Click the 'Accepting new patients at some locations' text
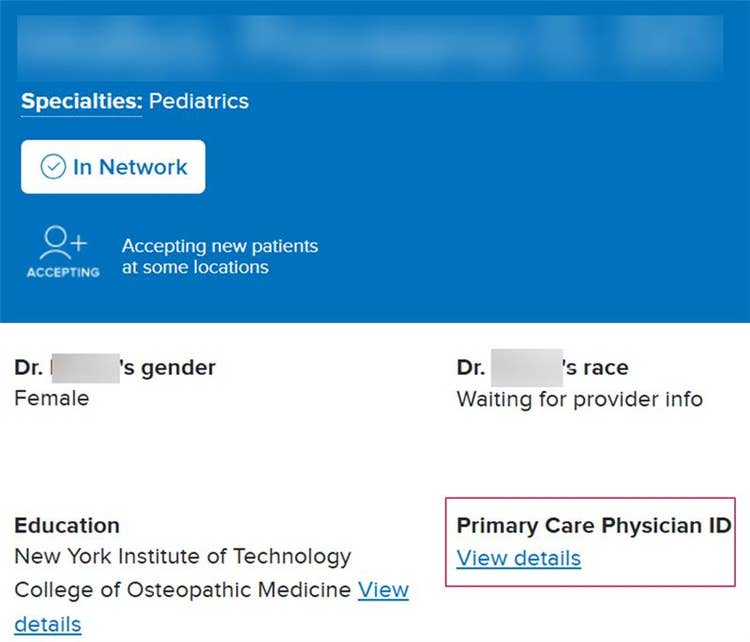Screen dimensions: 750x642 coord(219,256)
